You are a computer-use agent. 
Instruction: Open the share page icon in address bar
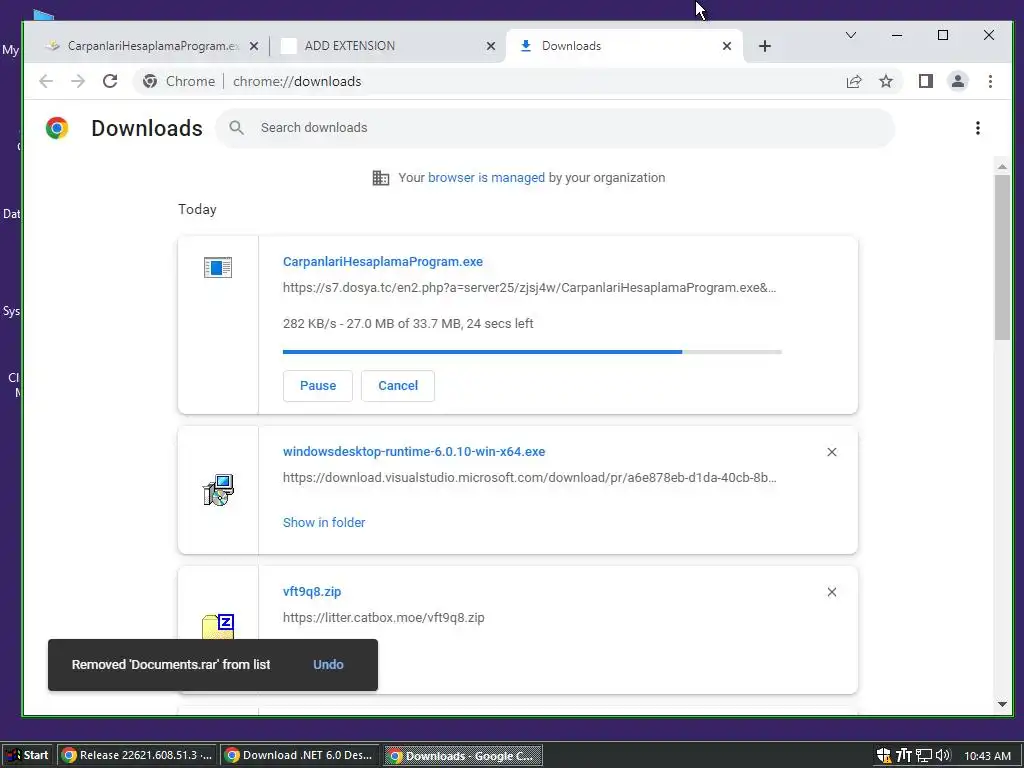(854, 81)
